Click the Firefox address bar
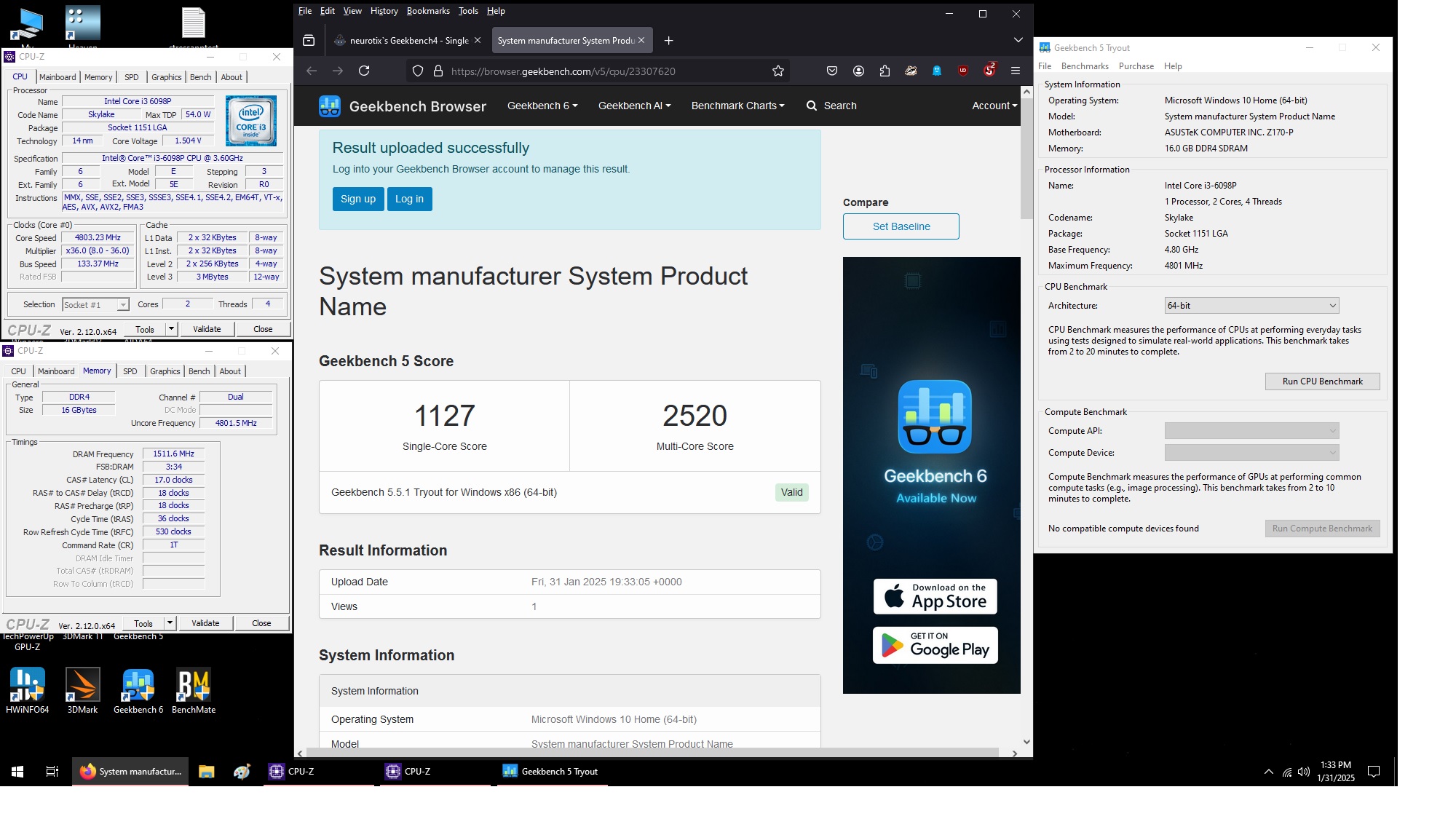This screenshot has width=1456, height=819. (597, 71)
